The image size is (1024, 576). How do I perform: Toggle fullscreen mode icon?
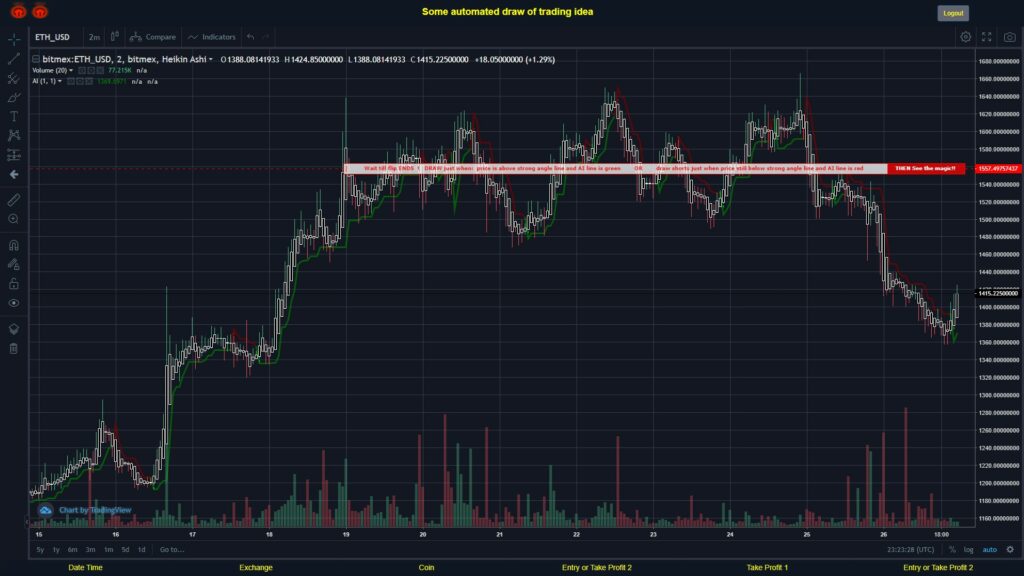(987, 37)
